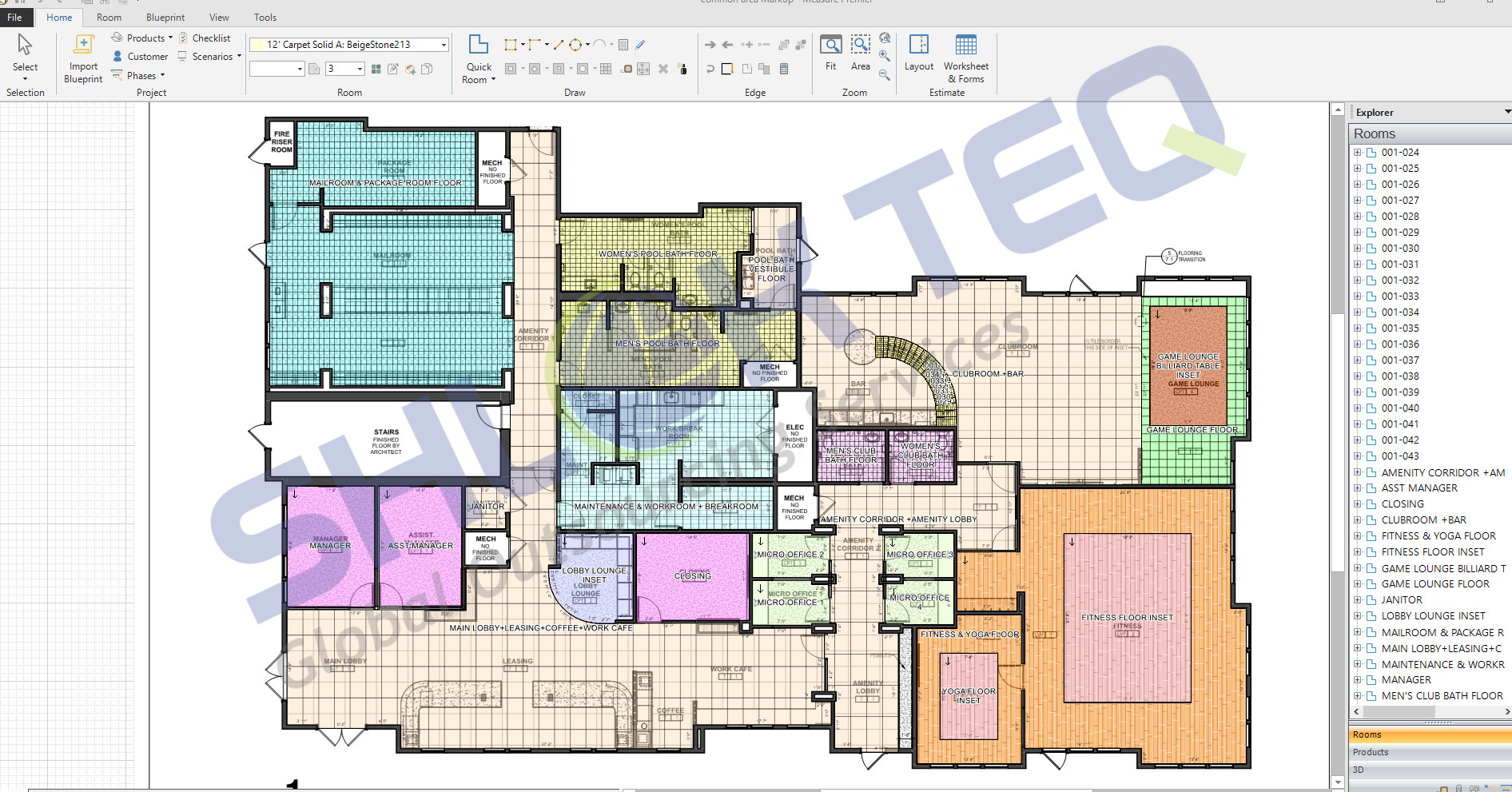This screenshot has width=1512, height=792.
Task: Click Fit to zoom entire plan
Action: tap(831, 53)
